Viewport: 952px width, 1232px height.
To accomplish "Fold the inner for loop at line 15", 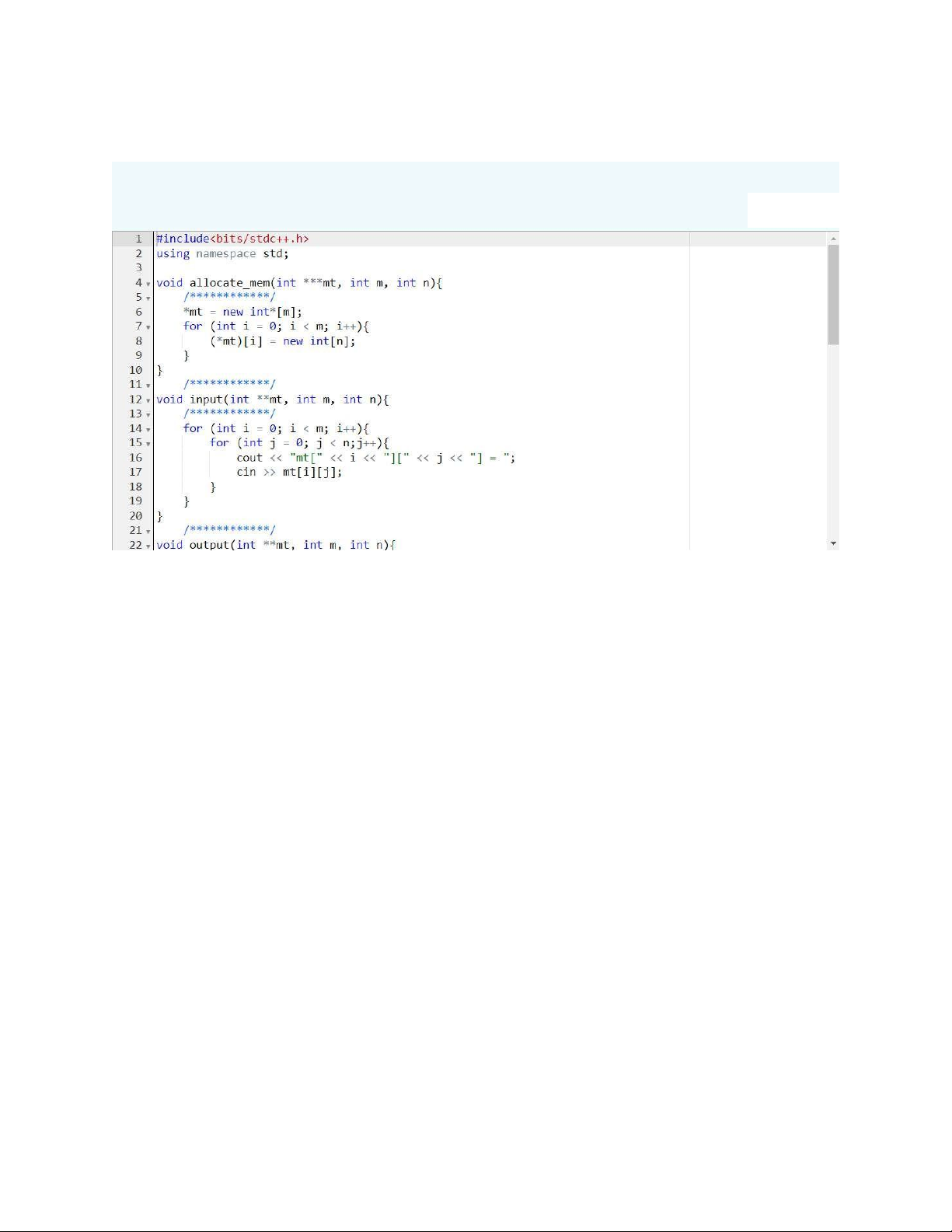I will [x=148, y=444].
